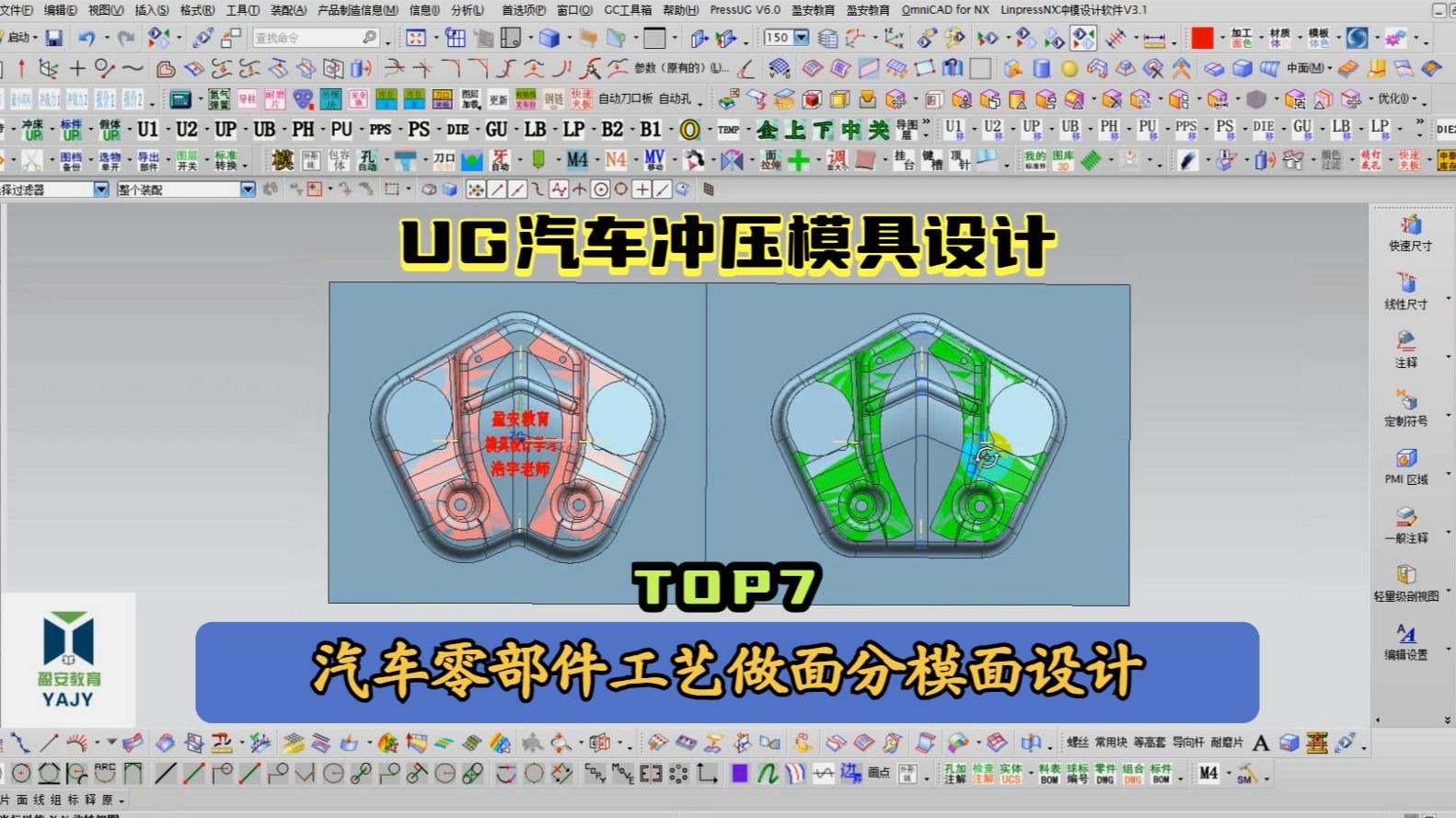1456x818 pixels.
Task: Open 编辑设置 edit settings tool
Action: coord(1405,641)
